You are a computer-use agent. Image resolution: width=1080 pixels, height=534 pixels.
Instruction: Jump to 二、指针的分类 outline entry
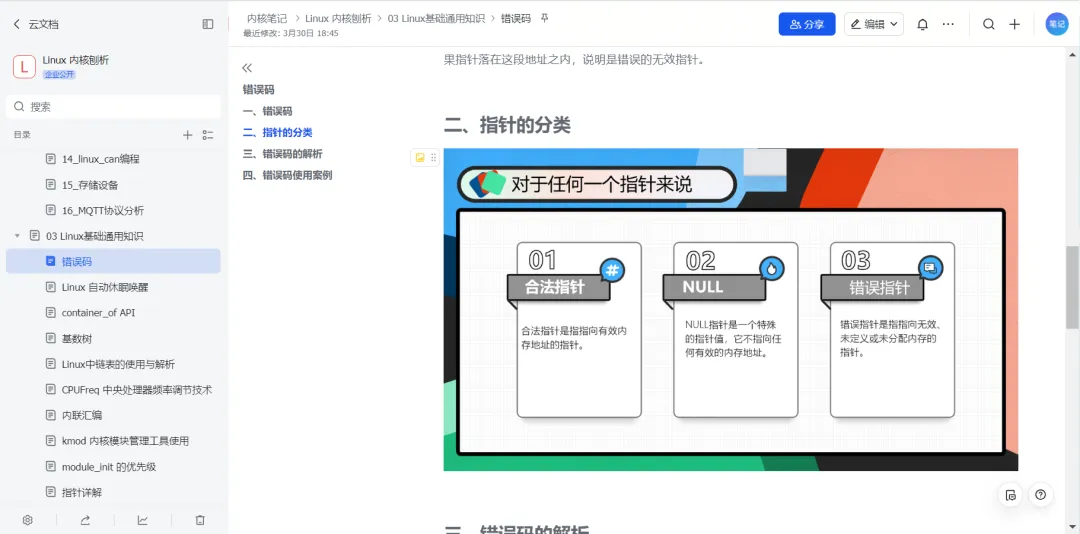pos(278,132)
